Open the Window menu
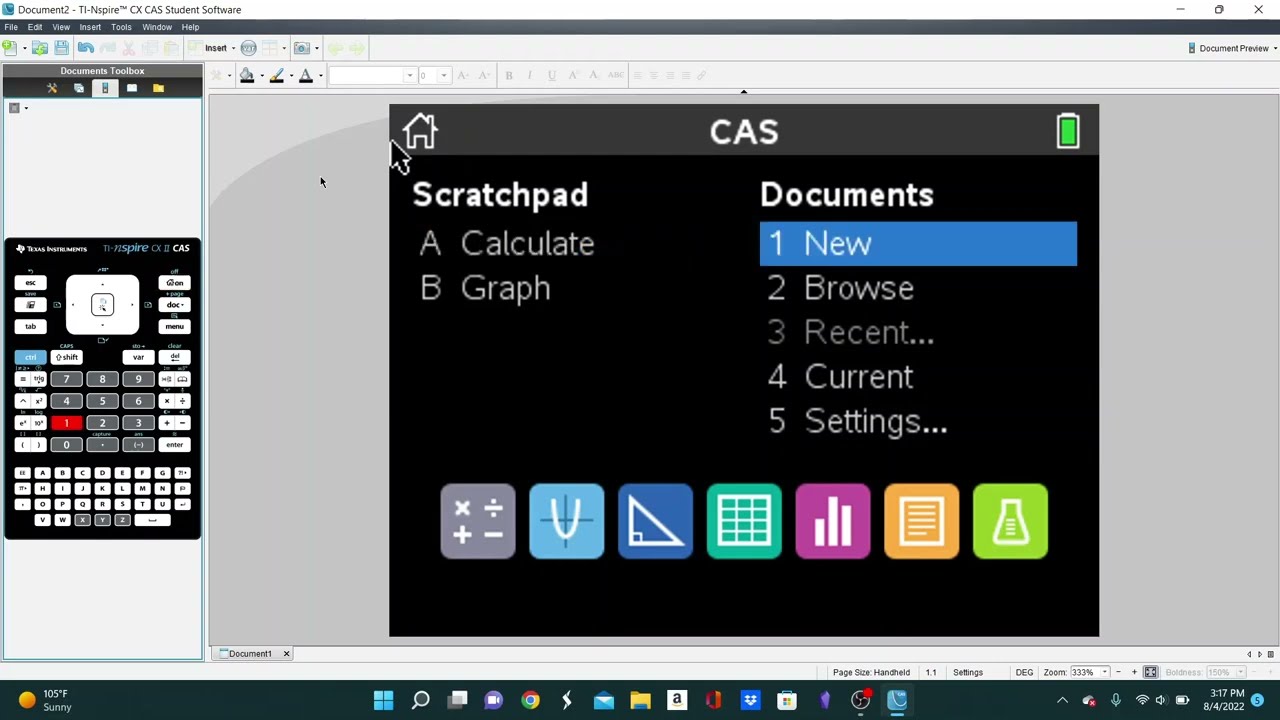The width and height of the screenshot is (1280, 720). coord(157,27)
